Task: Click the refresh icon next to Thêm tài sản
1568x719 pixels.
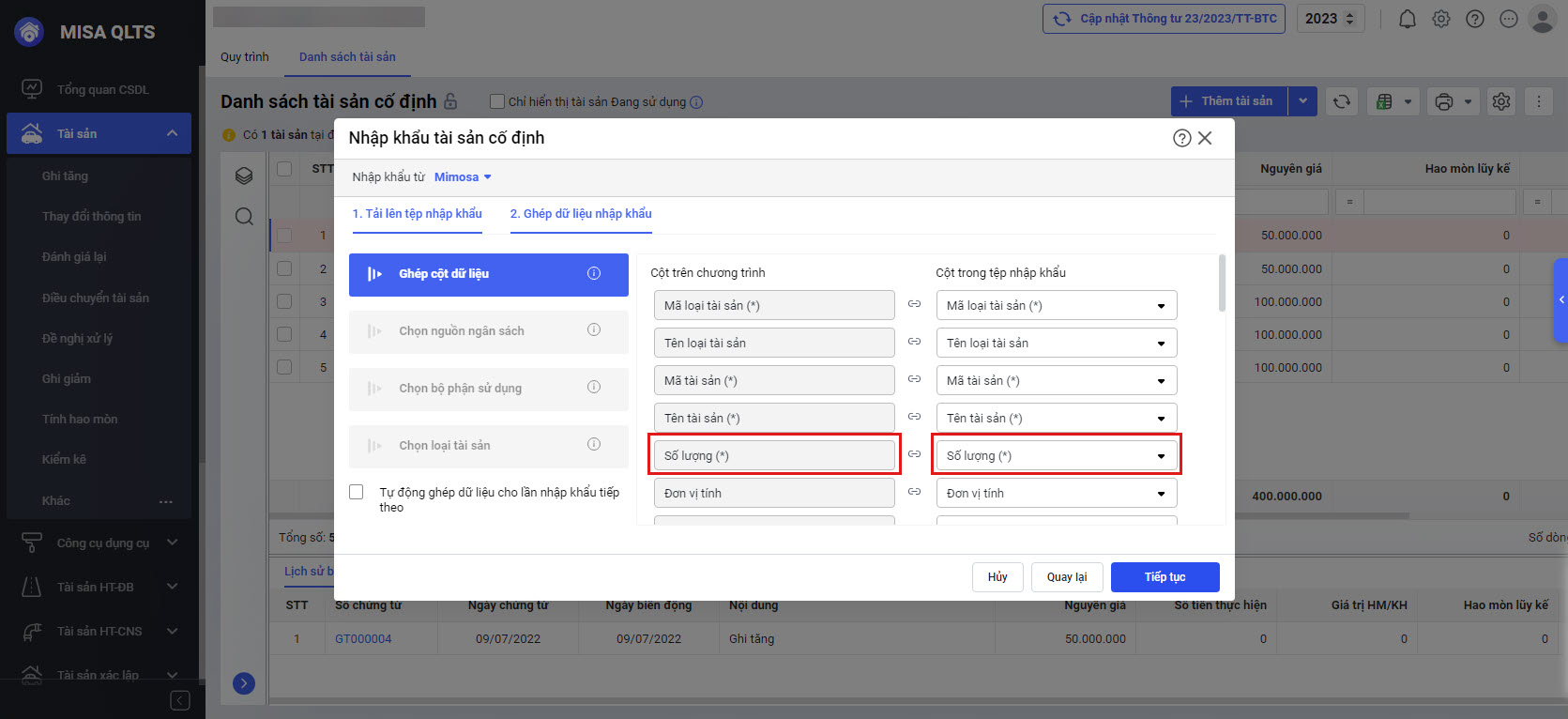Action: pos(1342,101)
